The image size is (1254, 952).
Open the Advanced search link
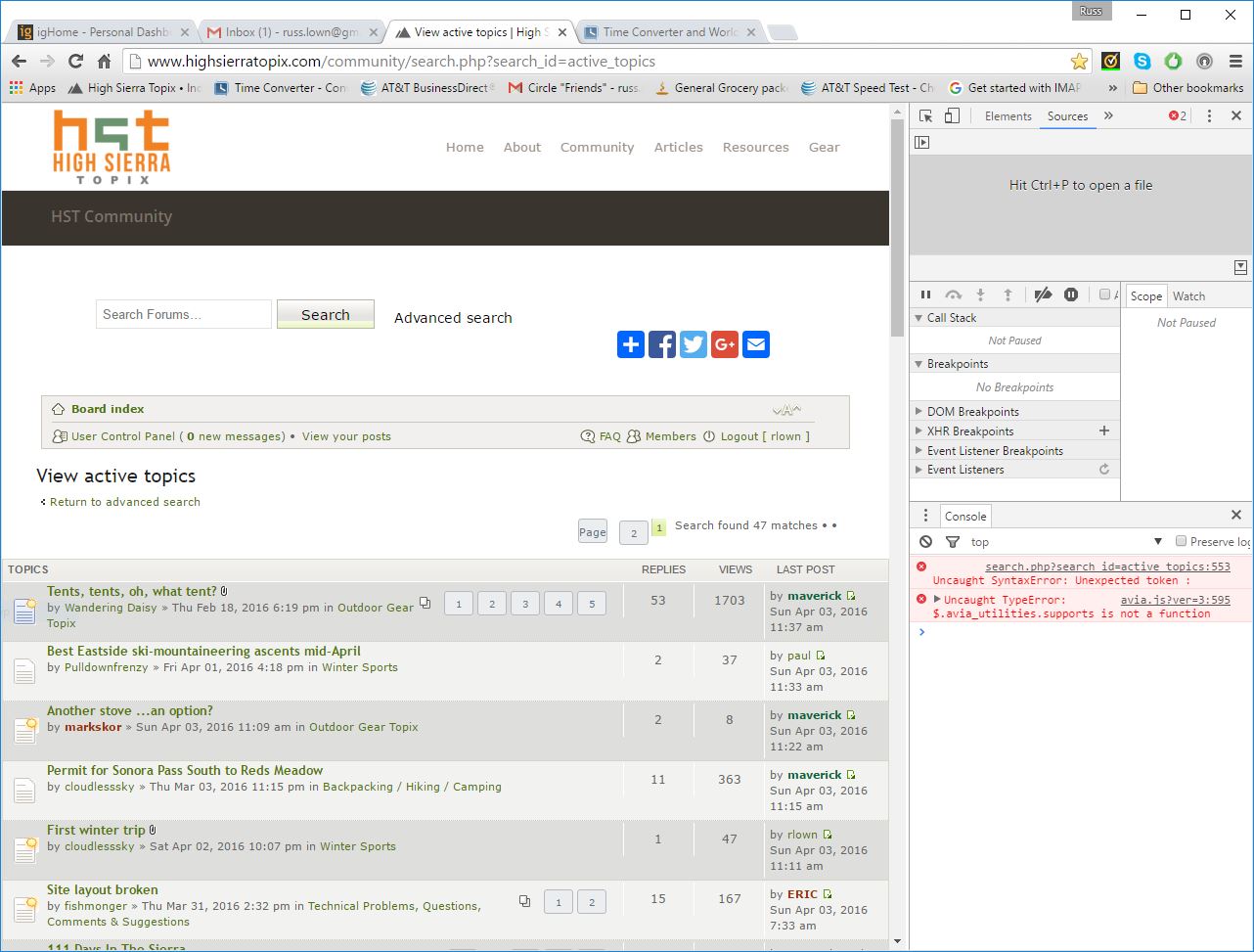click(x=453, y=317)
